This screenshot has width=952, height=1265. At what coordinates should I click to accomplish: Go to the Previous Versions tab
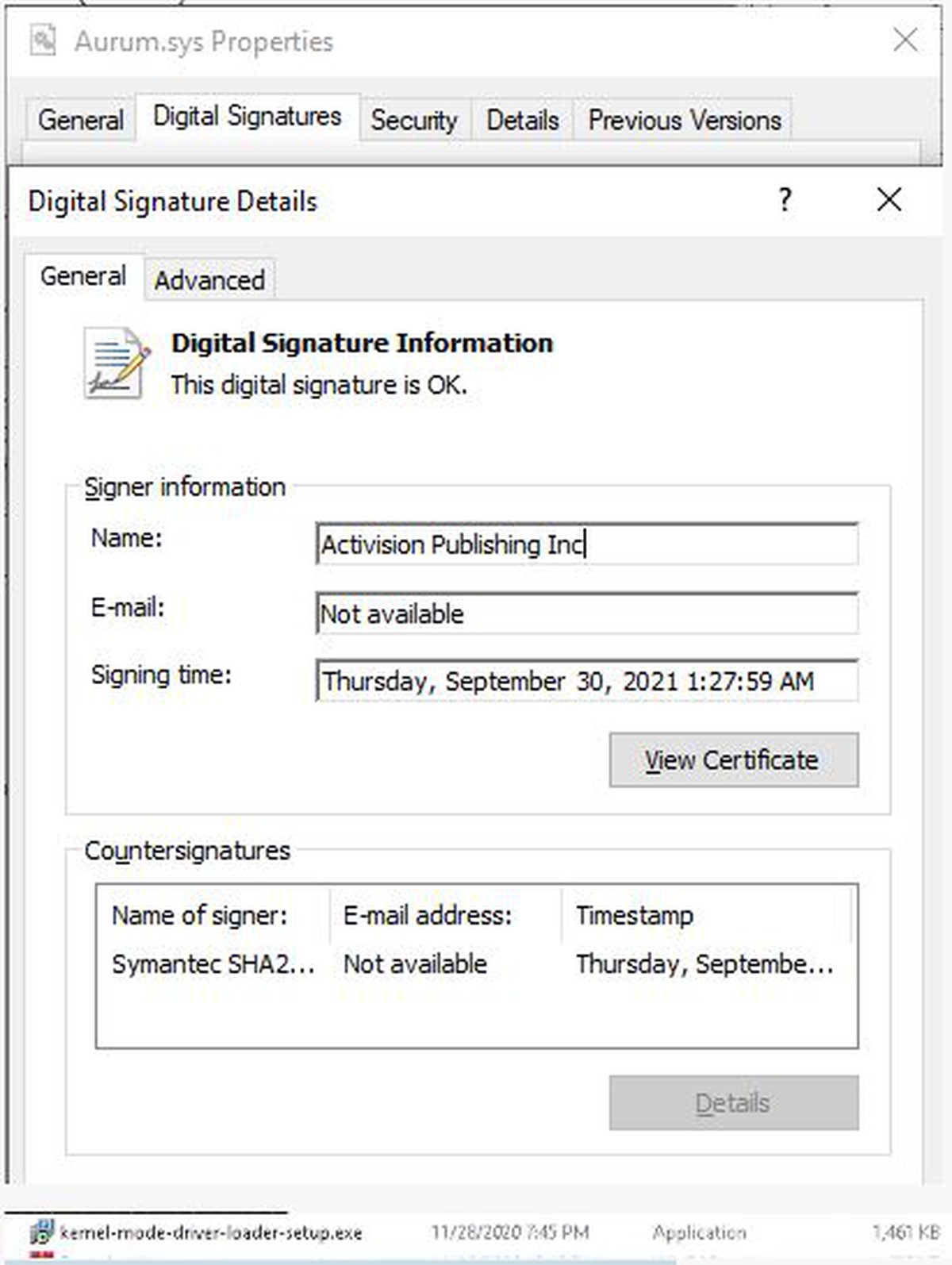pos(684,120)
